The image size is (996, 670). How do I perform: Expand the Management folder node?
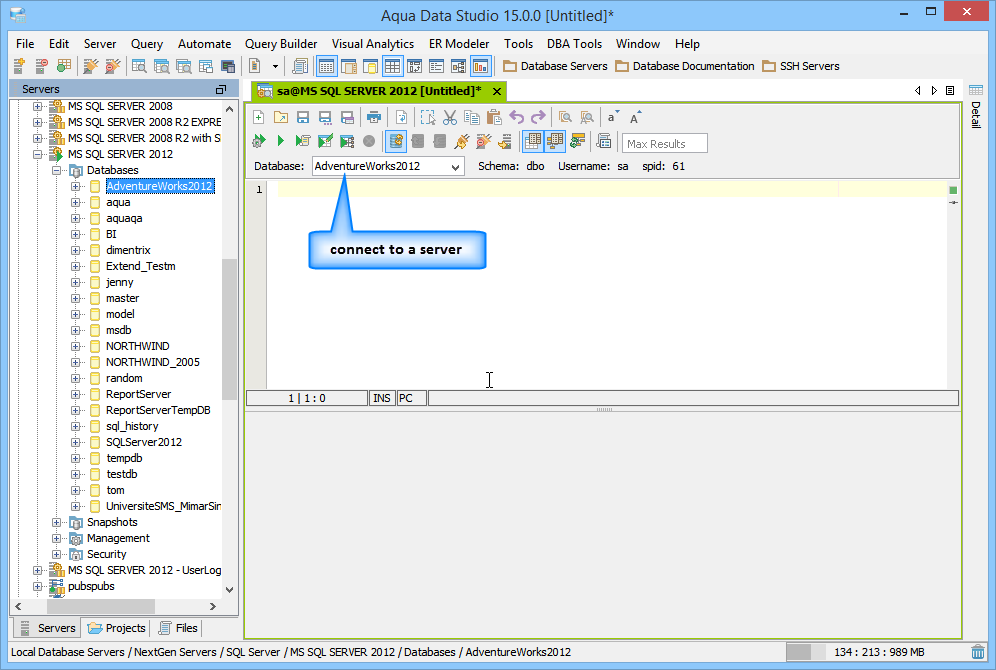(57, 539)
